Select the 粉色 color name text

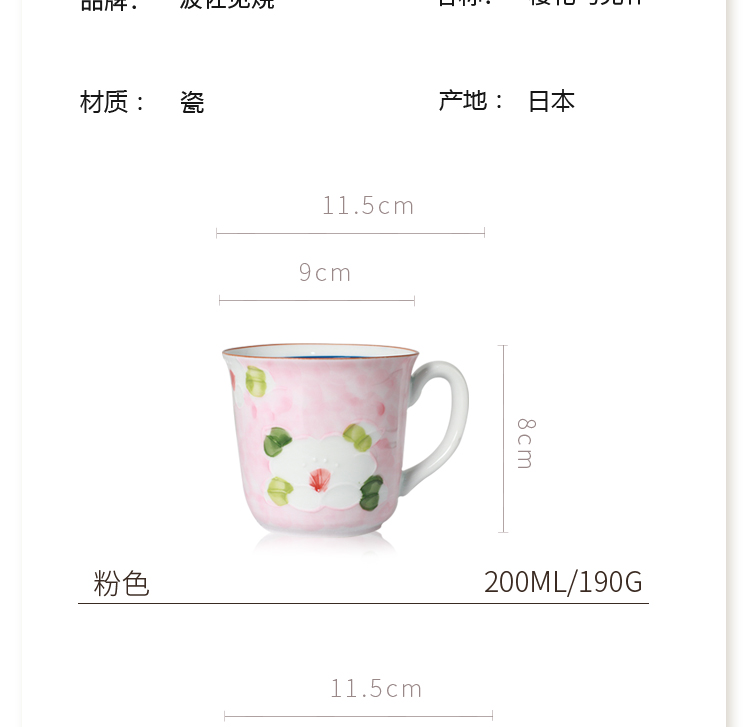coord(121,583)
